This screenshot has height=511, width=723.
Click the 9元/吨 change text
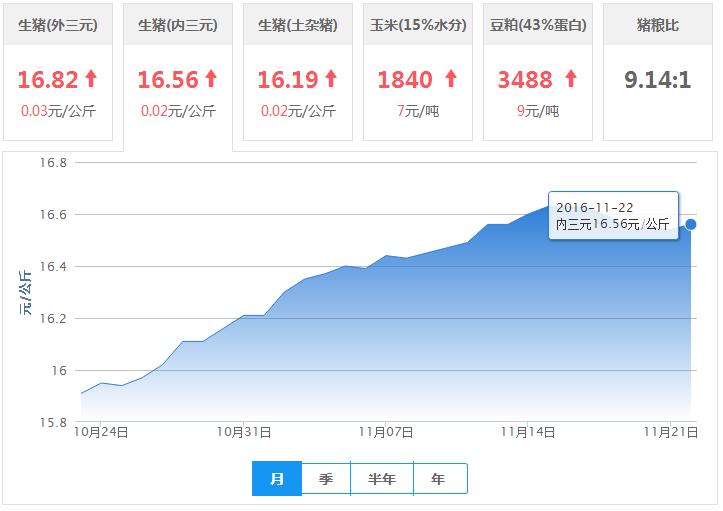[x=538, y=111]
